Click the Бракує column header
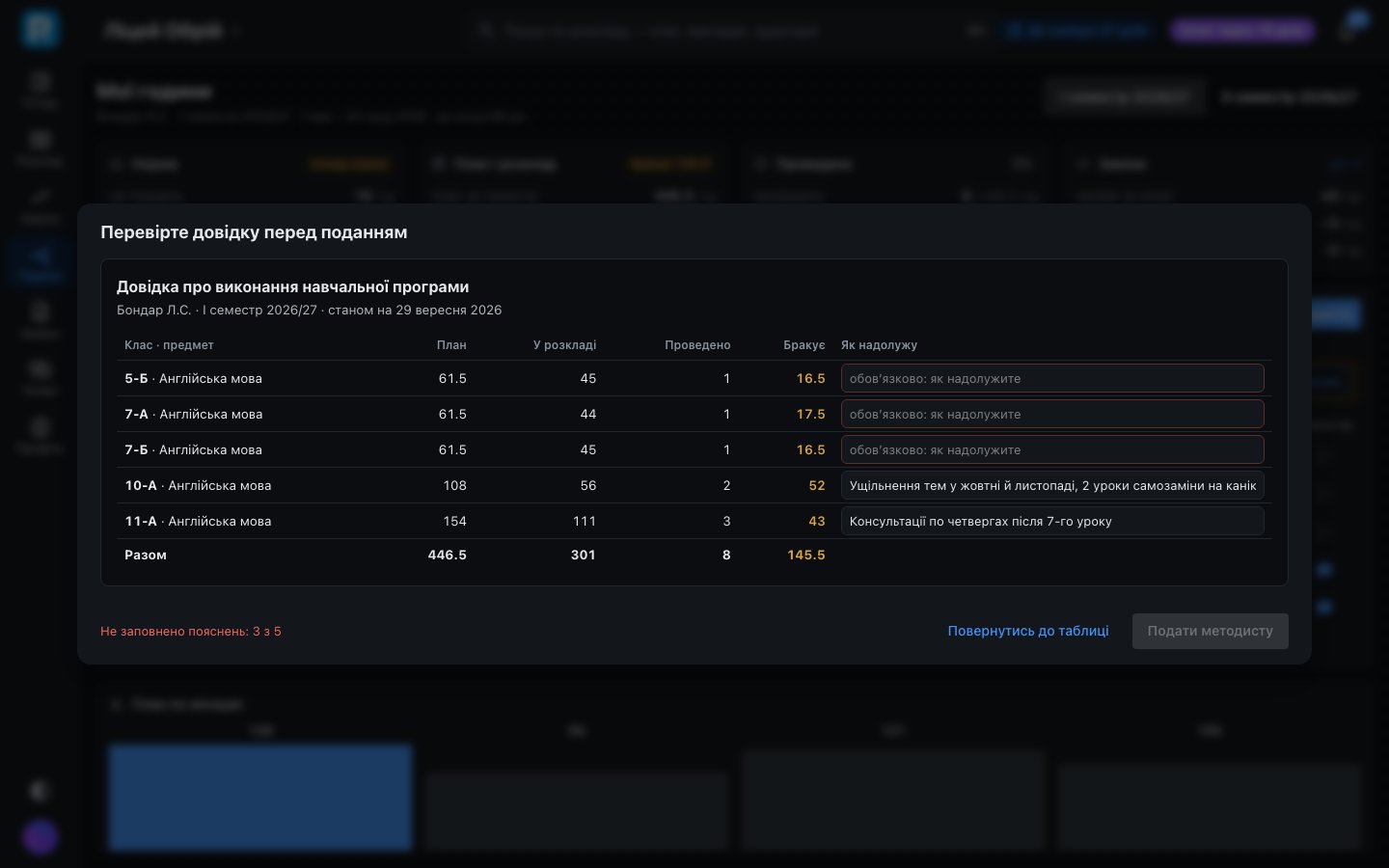The image size is (1389, 868). (804, 344)
